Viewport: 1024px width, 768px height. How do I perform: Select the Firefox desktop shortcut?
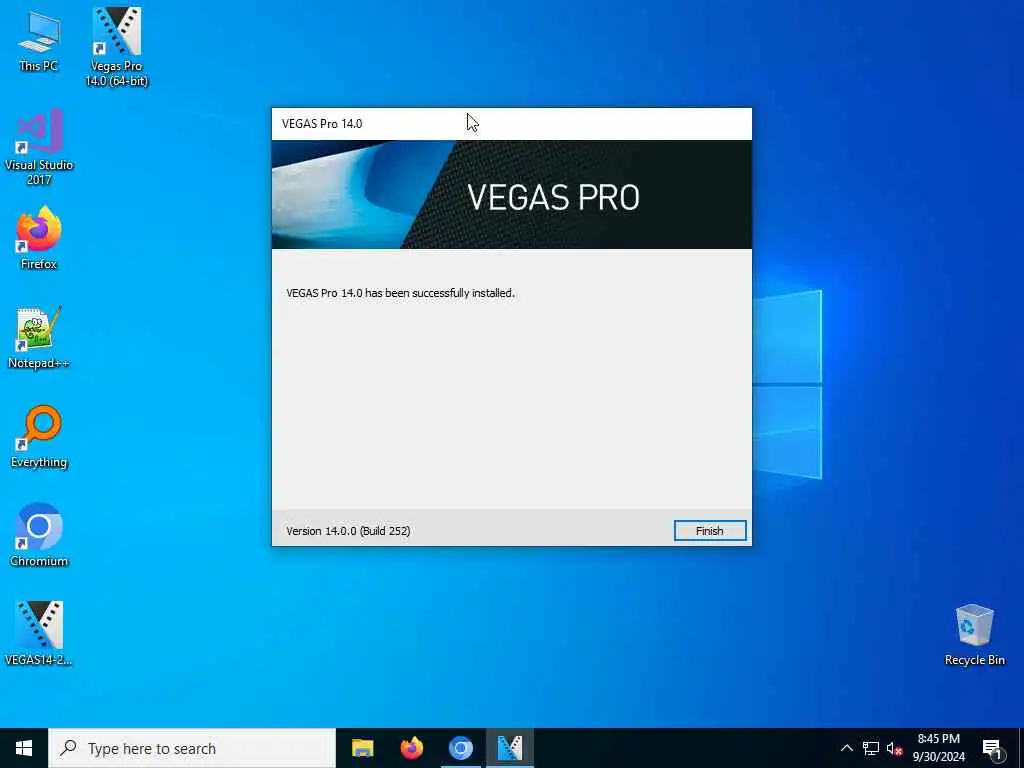39,238
